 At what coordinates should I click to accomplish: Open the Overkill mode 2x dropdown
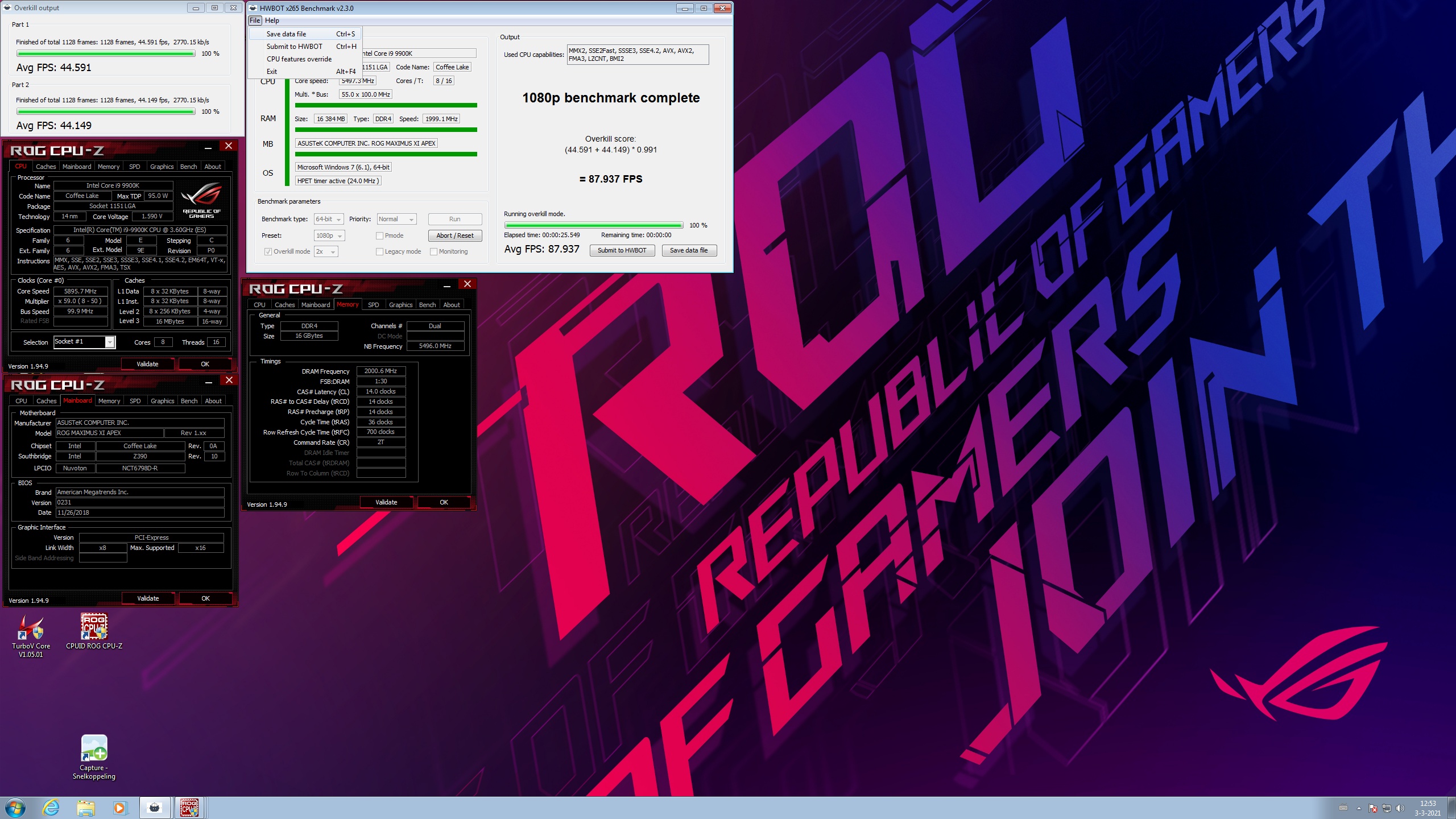point(326,251)
